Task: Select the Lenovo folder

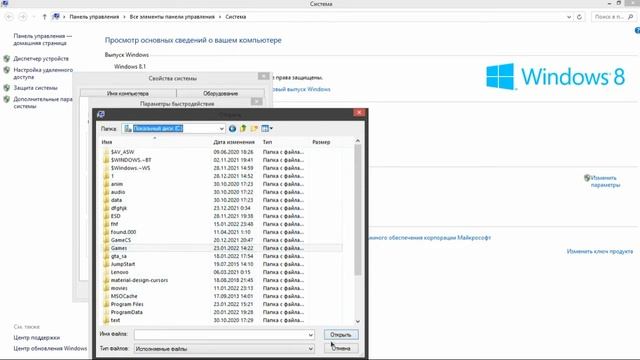Action: tap(119, 272)
